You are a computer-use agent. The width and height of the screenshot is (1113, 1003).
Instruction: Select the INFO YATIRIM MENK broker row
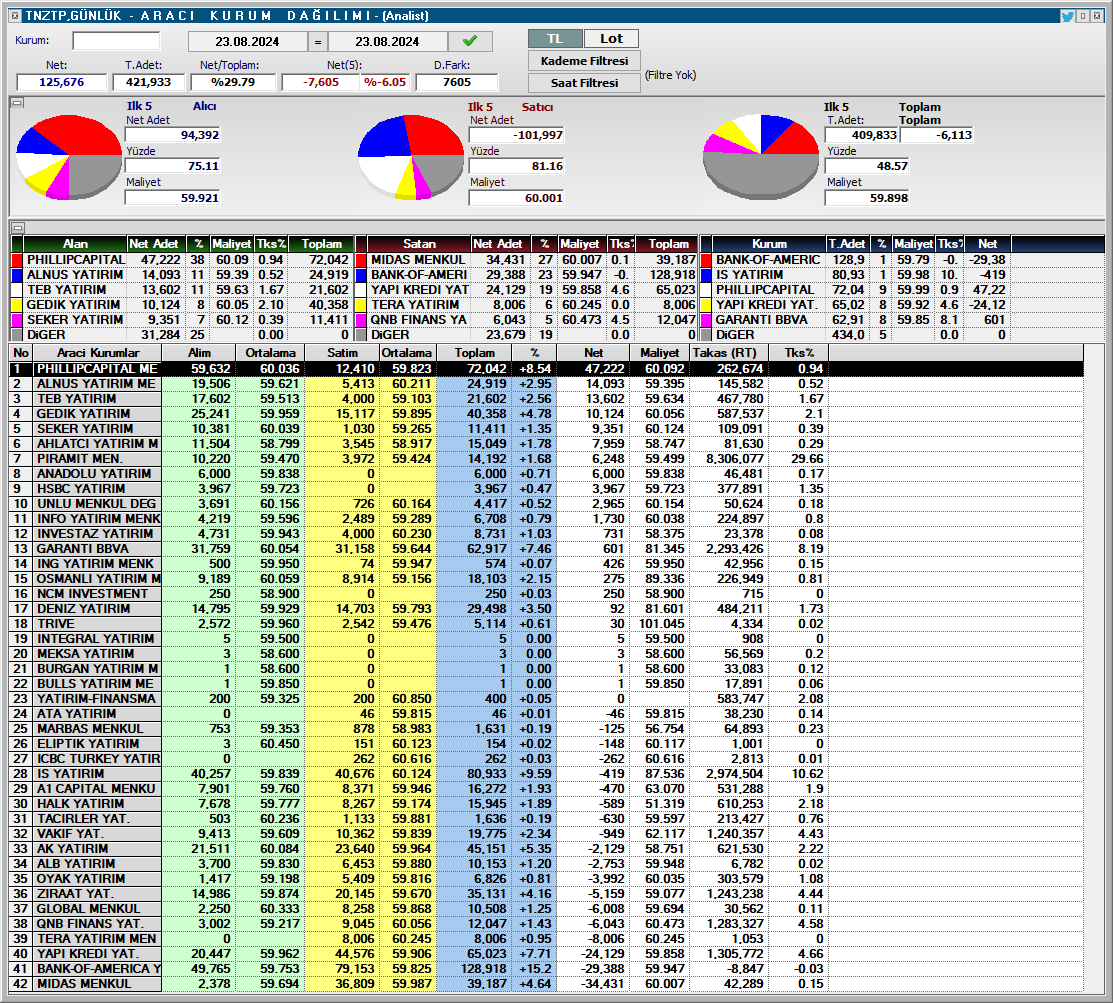click(x=547, y=519)
